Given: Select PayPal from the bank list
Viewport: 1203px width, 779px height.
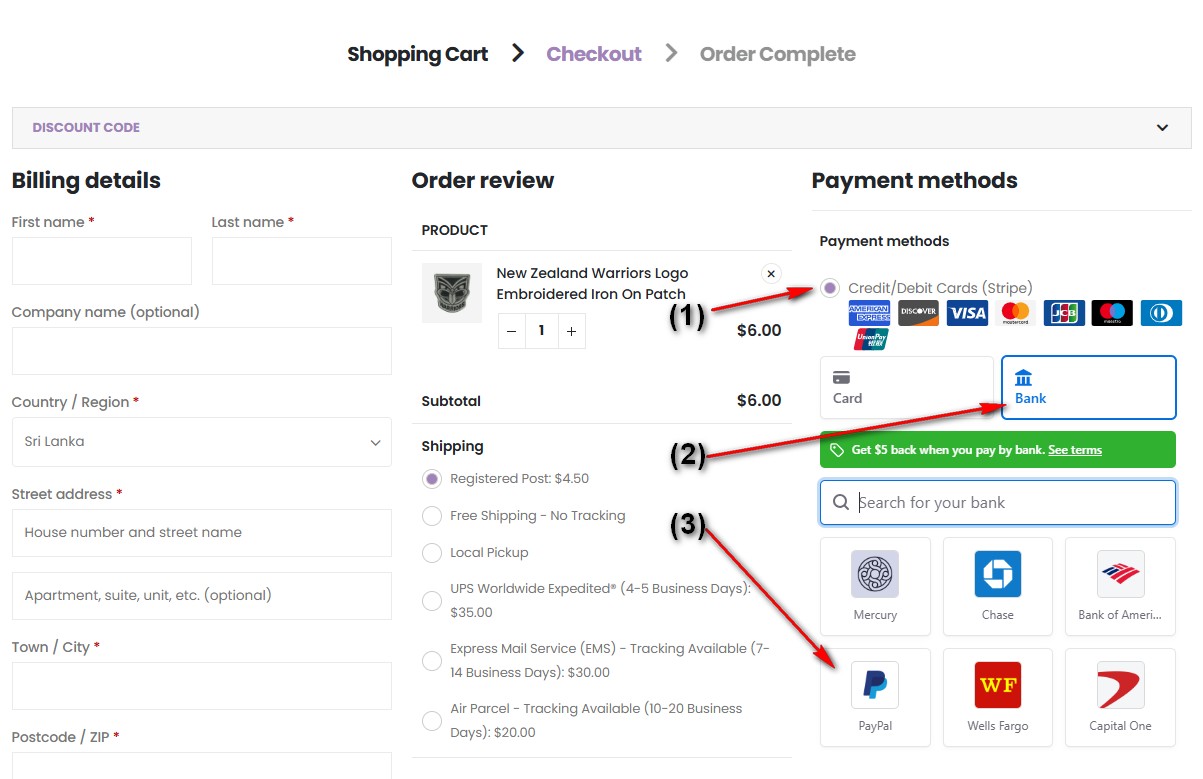Looking at the screenshot, I should [x=875, y=697].
